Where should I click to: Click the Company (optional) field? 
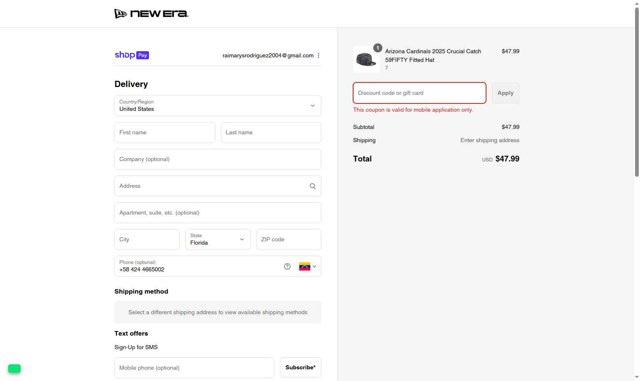coord(218,159)
